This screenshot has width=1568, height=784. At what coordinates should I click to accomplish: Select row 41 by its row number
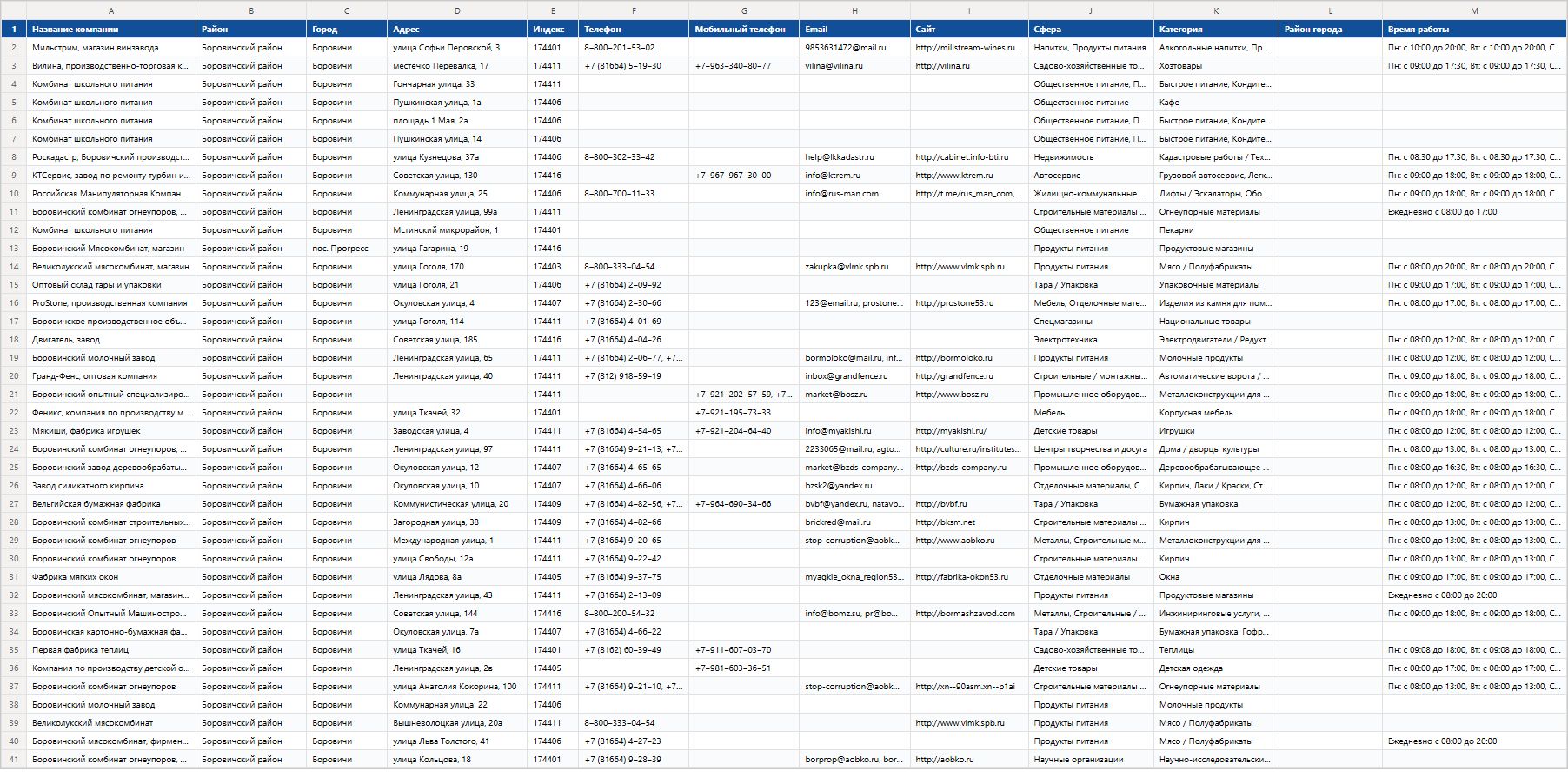click(x=13, y=760)
